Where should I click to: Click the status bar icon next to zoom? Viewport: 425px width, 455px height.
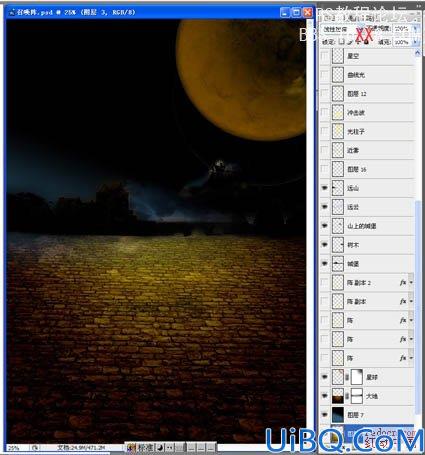coord(34,448)
